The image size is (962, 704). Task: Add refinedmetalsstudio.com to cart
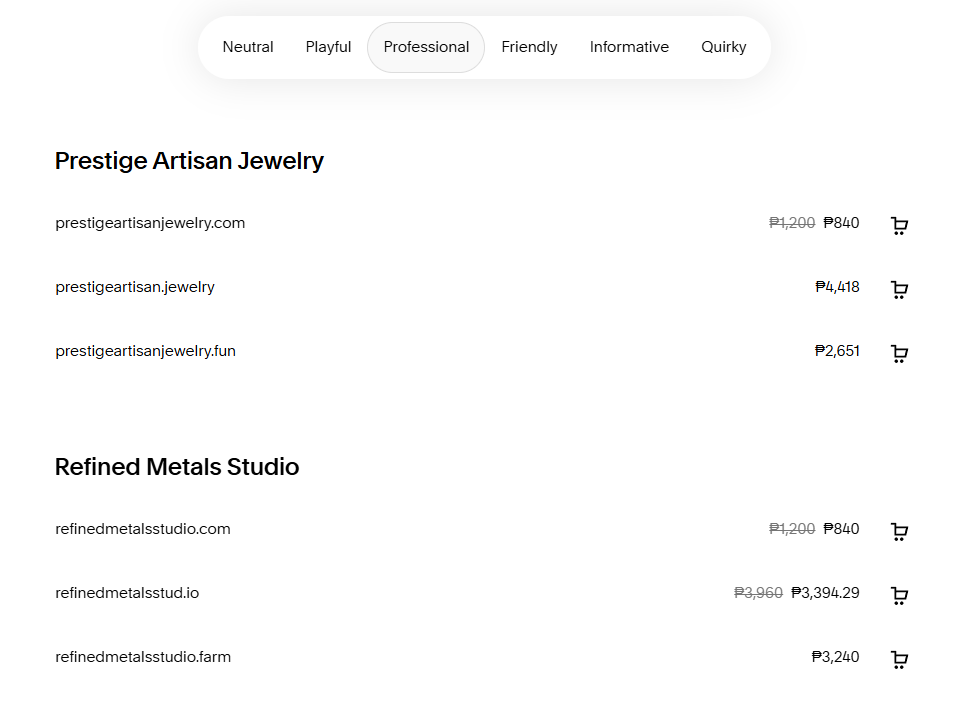899,532
